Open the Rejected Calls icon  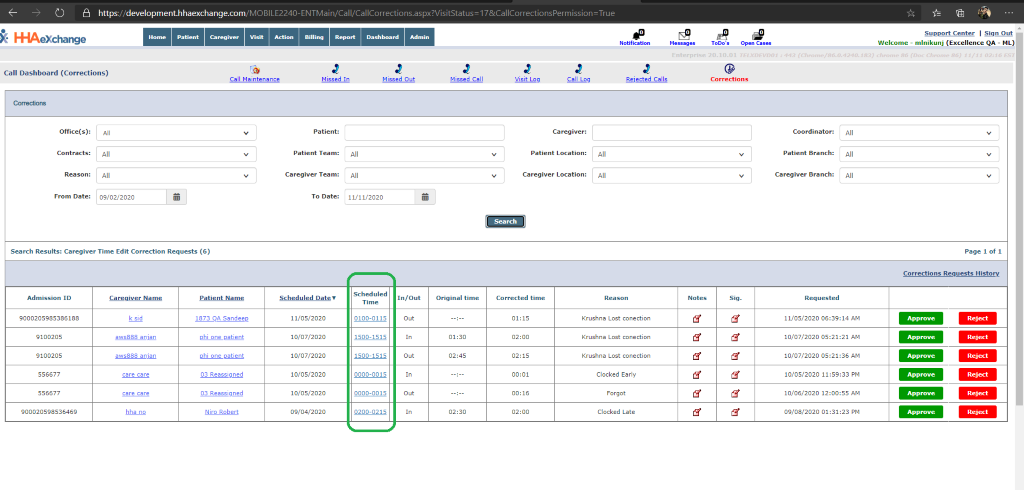point(646,69)
